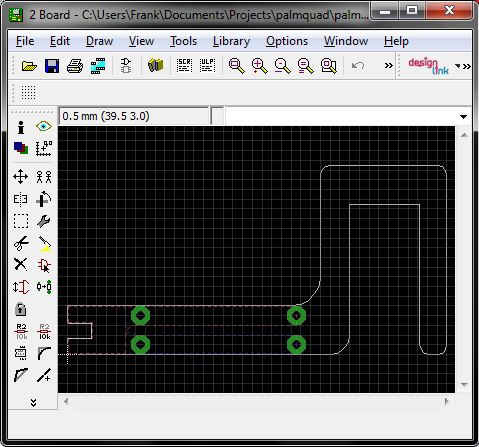Expand more tools at sidebar bottom
This screenshot has height=447, width=479.
tap(33, 402)
